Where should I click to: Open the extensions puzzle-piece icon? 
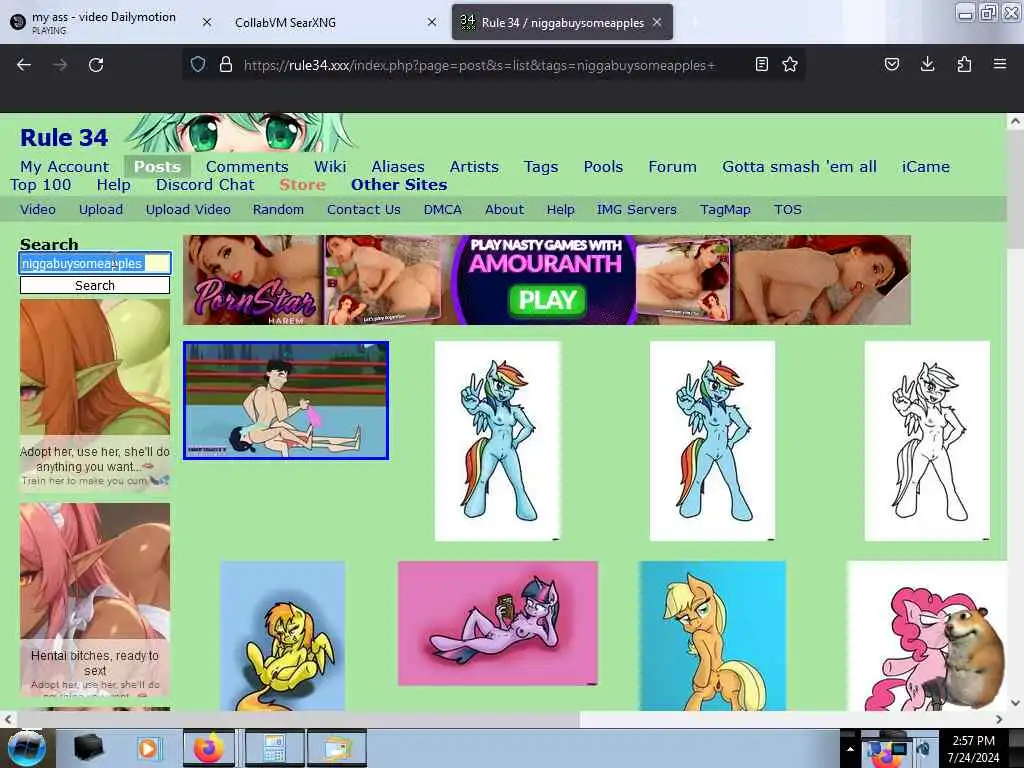(x=964, y=64)
